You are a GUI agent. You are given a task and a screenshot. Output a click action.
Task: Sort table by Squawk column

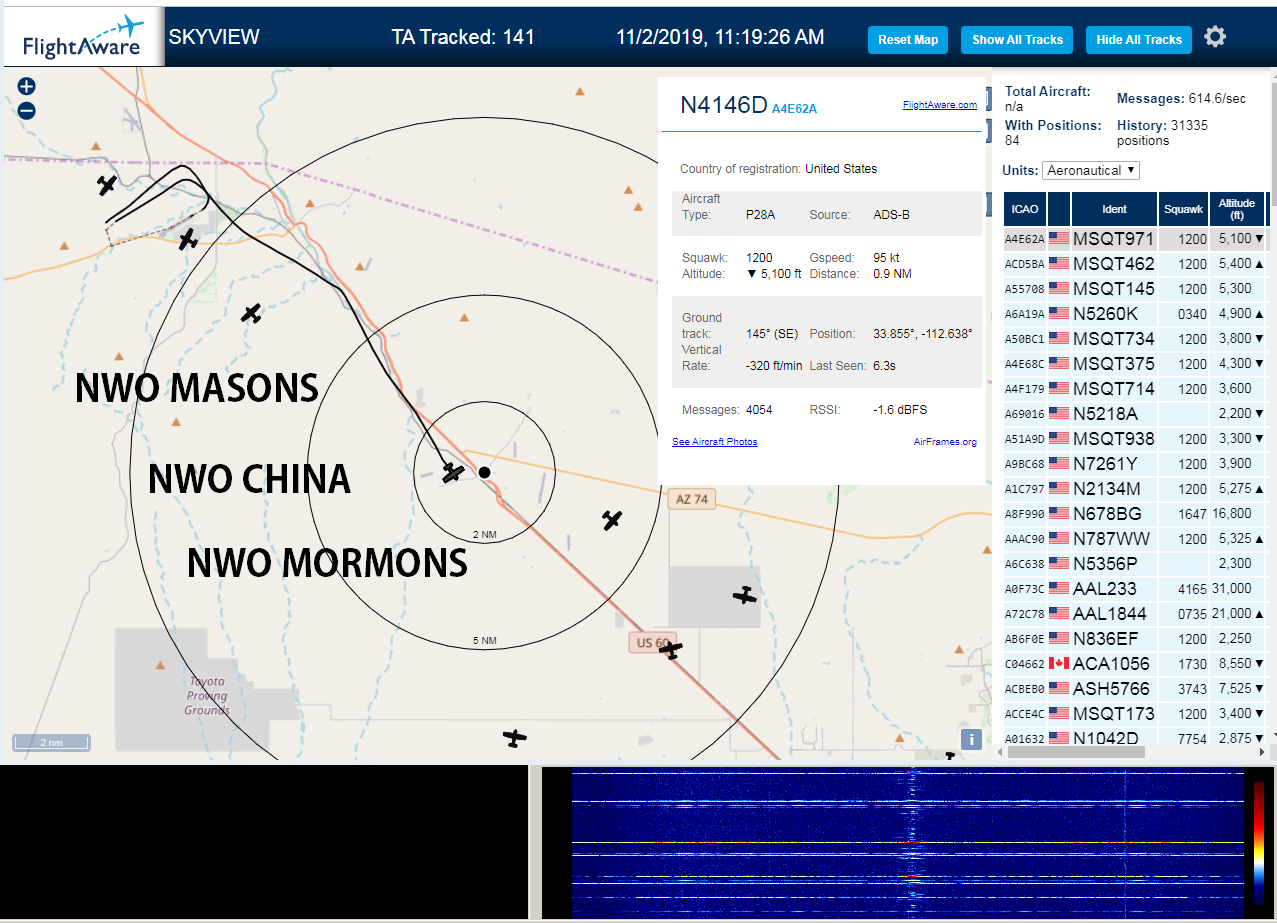pos(1183,209)
